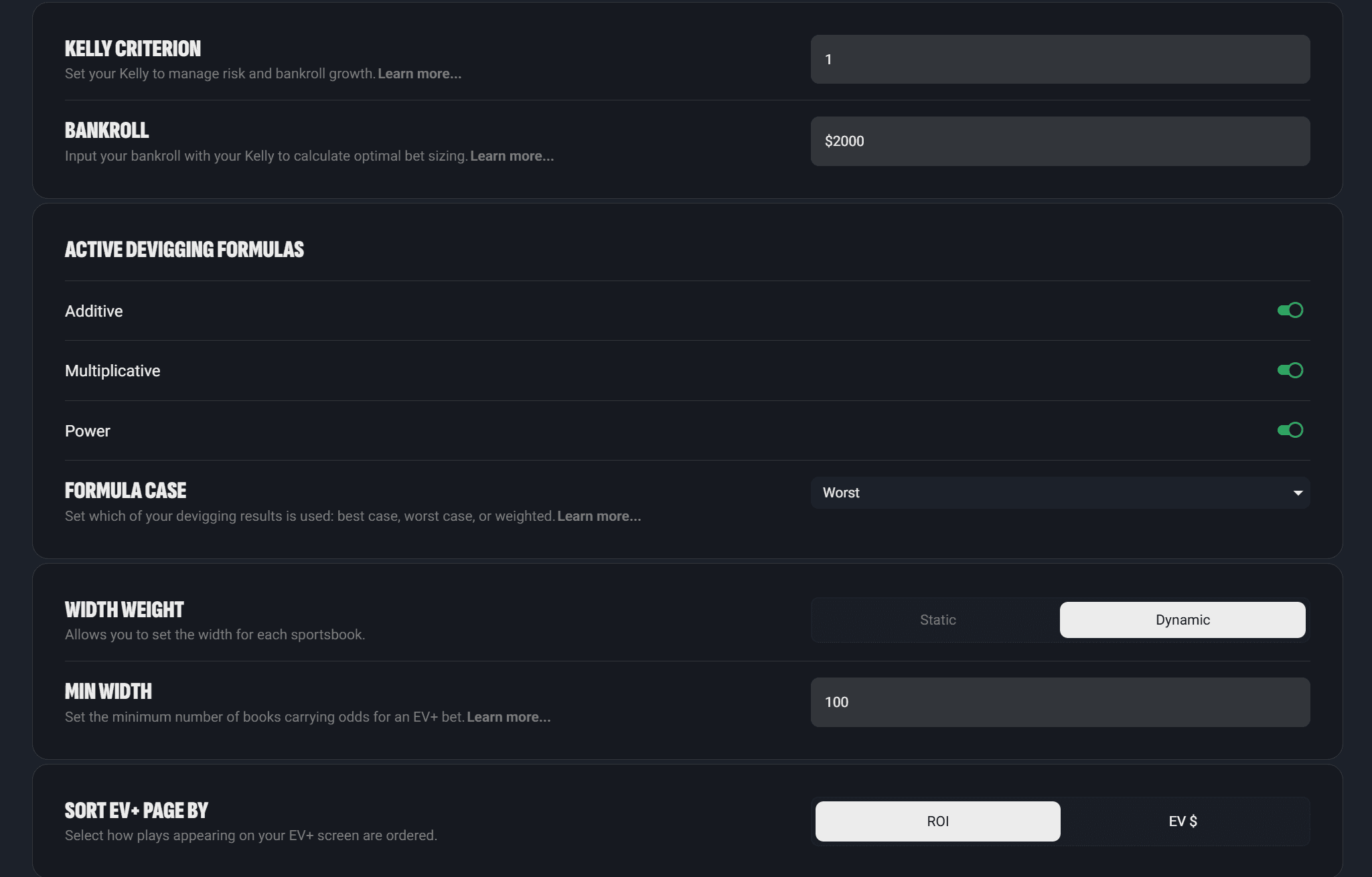Disable the Multiplicative devigging formula
The image size is (1372, 877).
[x=1290, y=370]
